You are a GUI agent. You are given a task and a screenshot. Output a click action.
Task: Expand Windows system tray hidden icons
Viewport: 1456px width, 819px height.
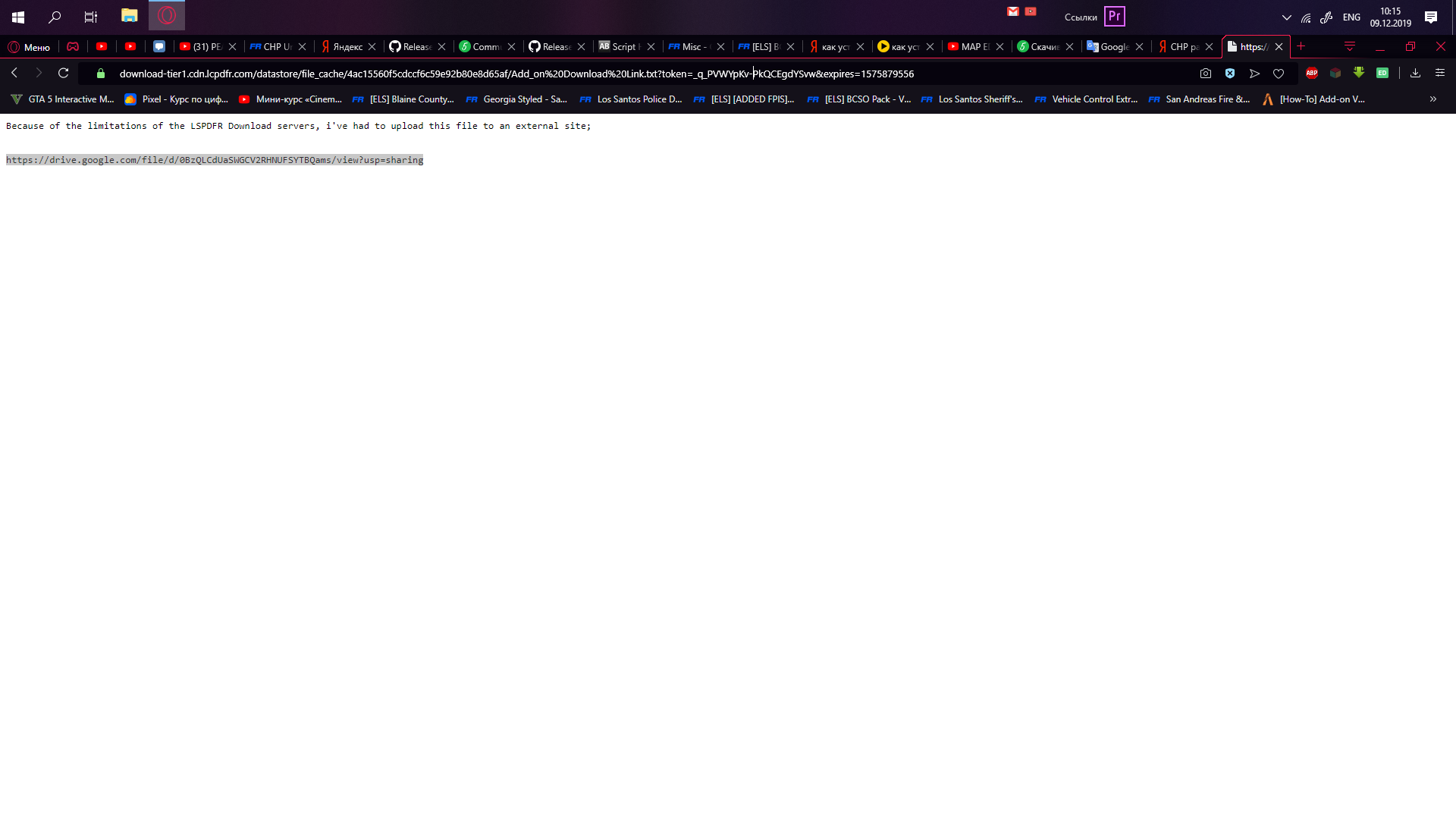pyautogui.click(x=1286, y=17)
